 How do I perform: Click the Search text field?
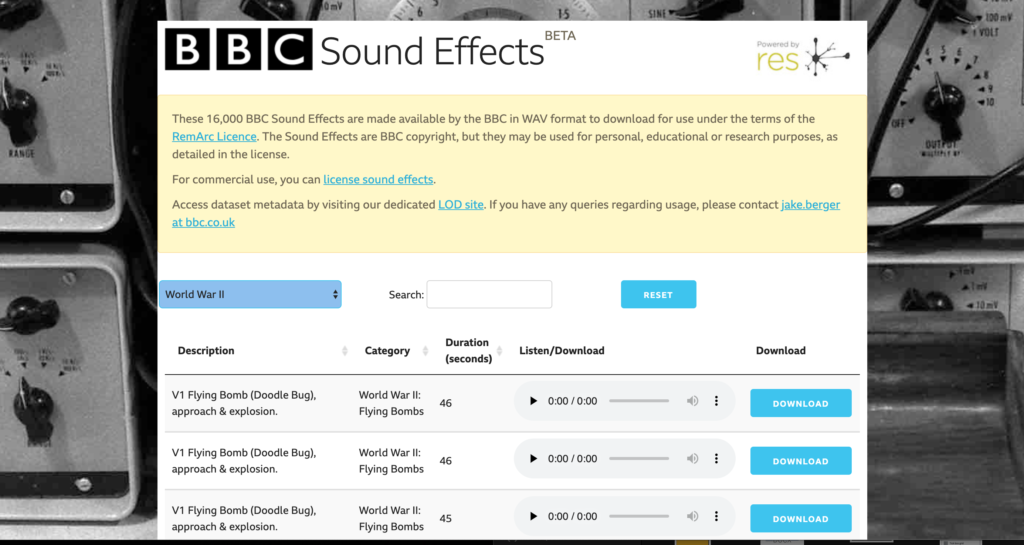tap(489, 294)
